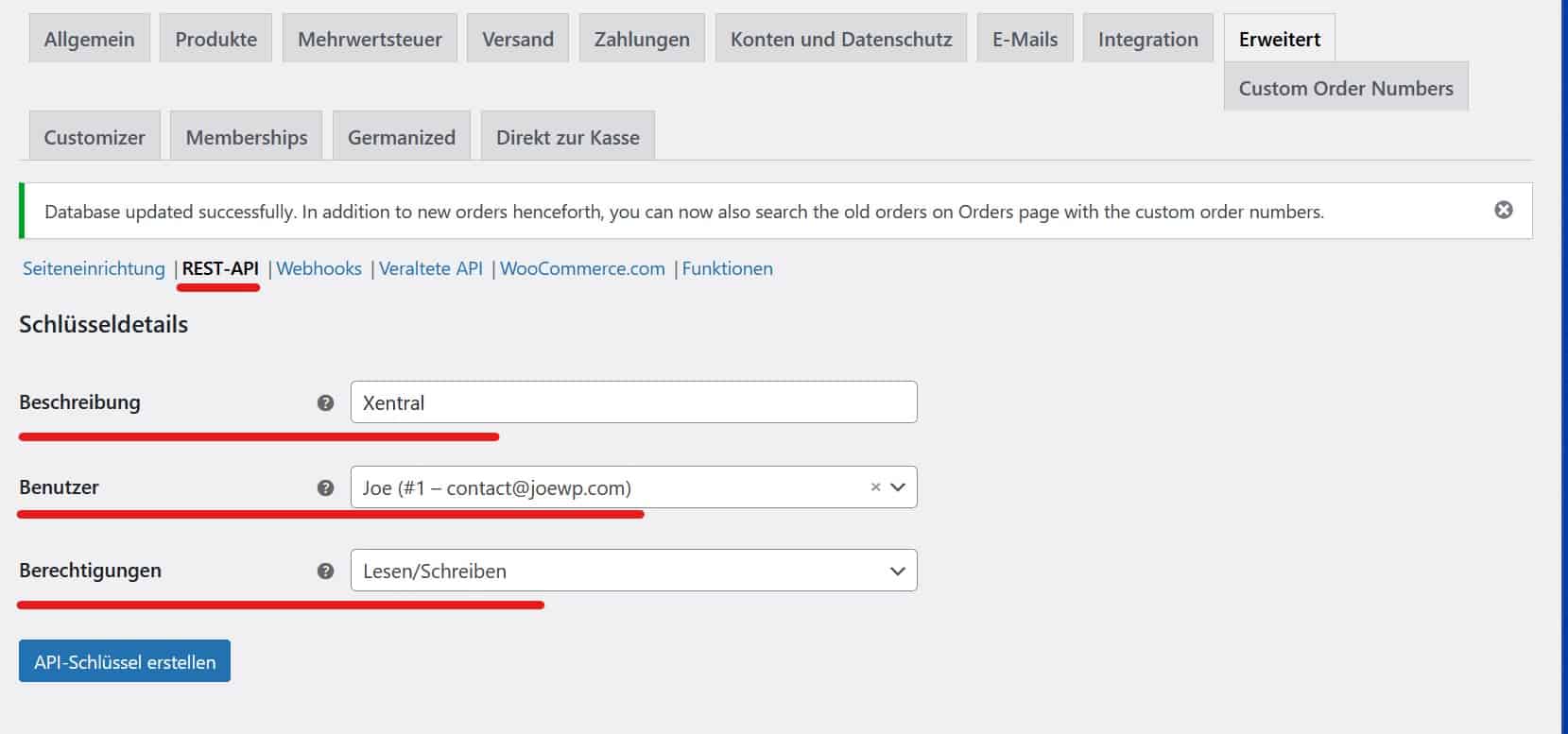Click the Beschreibung text field
1568x734 pixels.
click(x=633, y=402)
